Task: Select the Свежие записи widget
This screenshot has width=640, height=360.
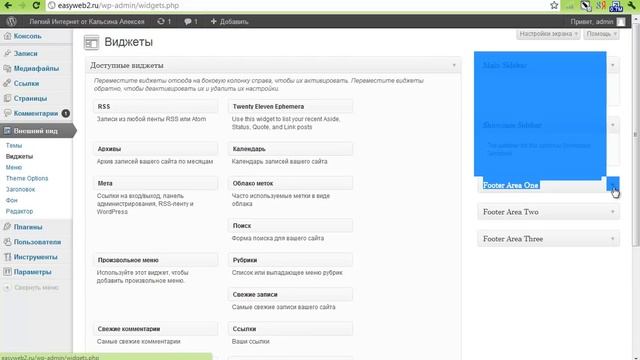Action: click(291, 294)
